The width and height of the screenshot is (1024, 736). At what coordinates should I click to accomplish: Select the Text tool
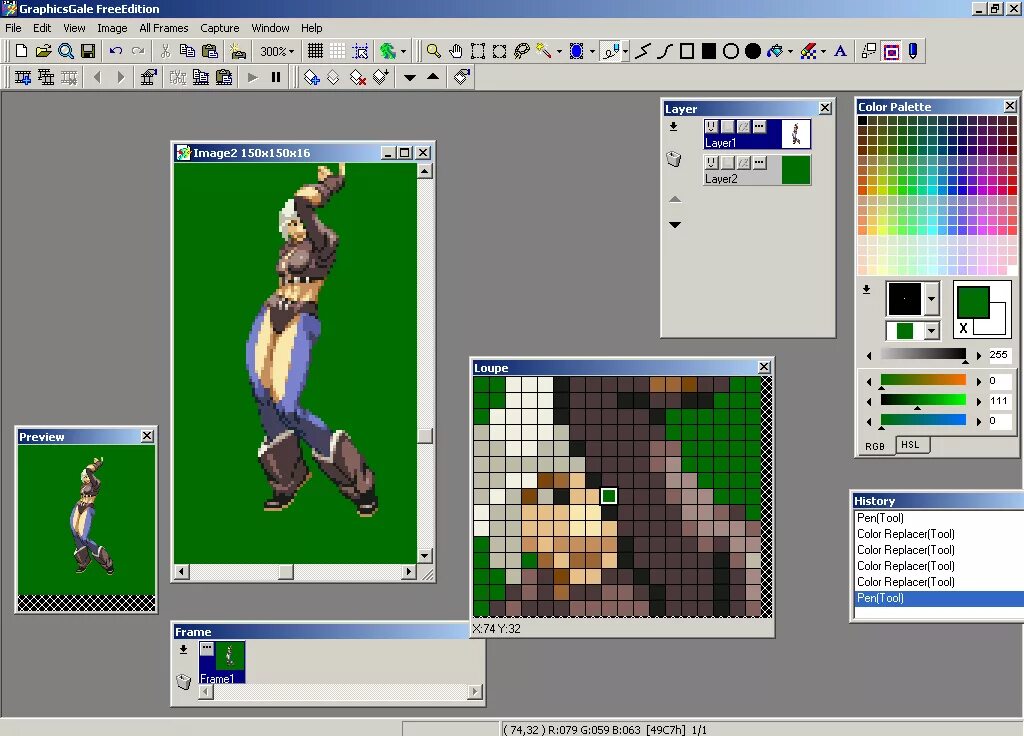840,51
